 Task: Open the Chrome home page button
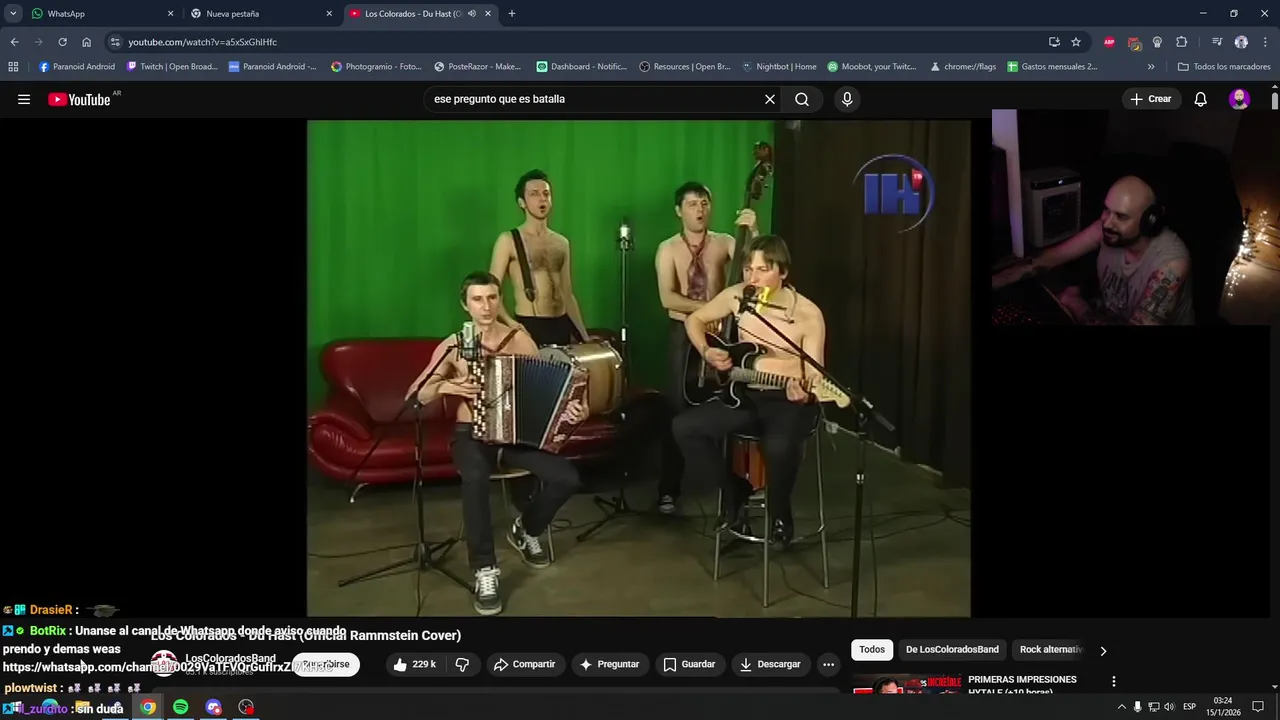(x=86, y=42)
